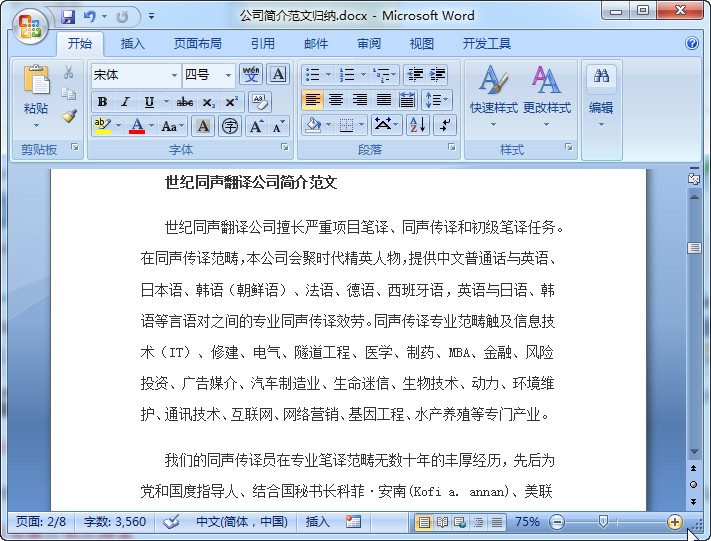Sort text A-Z
The height and width of the screenshot is (541, 711).
tap(418, 125)
